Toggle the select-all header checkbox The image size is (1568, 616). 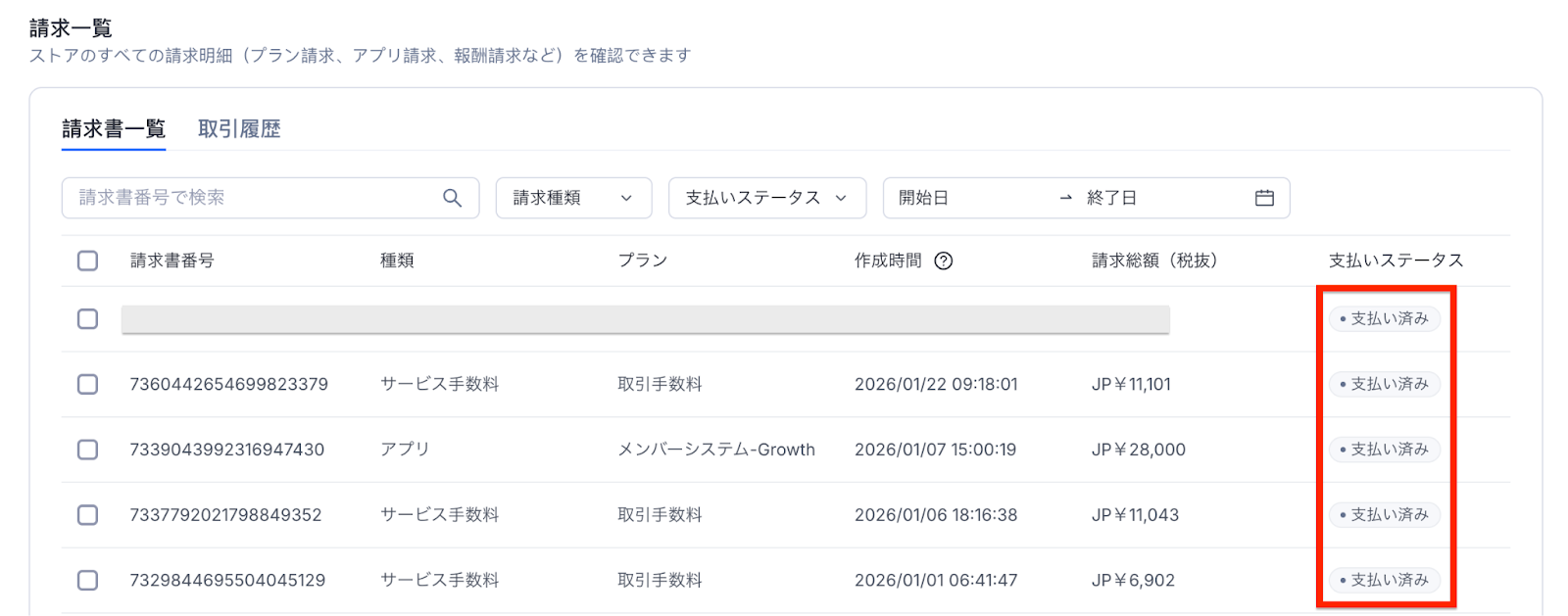[x=88, y=261]
